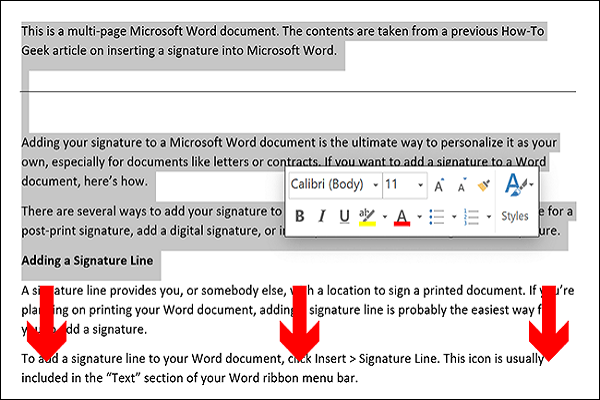Toggle Italic formatting in mini toolbar

point(322,216)
